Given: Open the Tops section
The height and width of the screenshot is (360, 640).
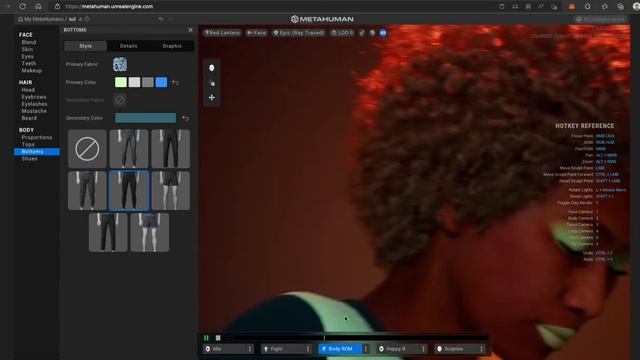Looking at the screenshot, I should click(28, 144).
